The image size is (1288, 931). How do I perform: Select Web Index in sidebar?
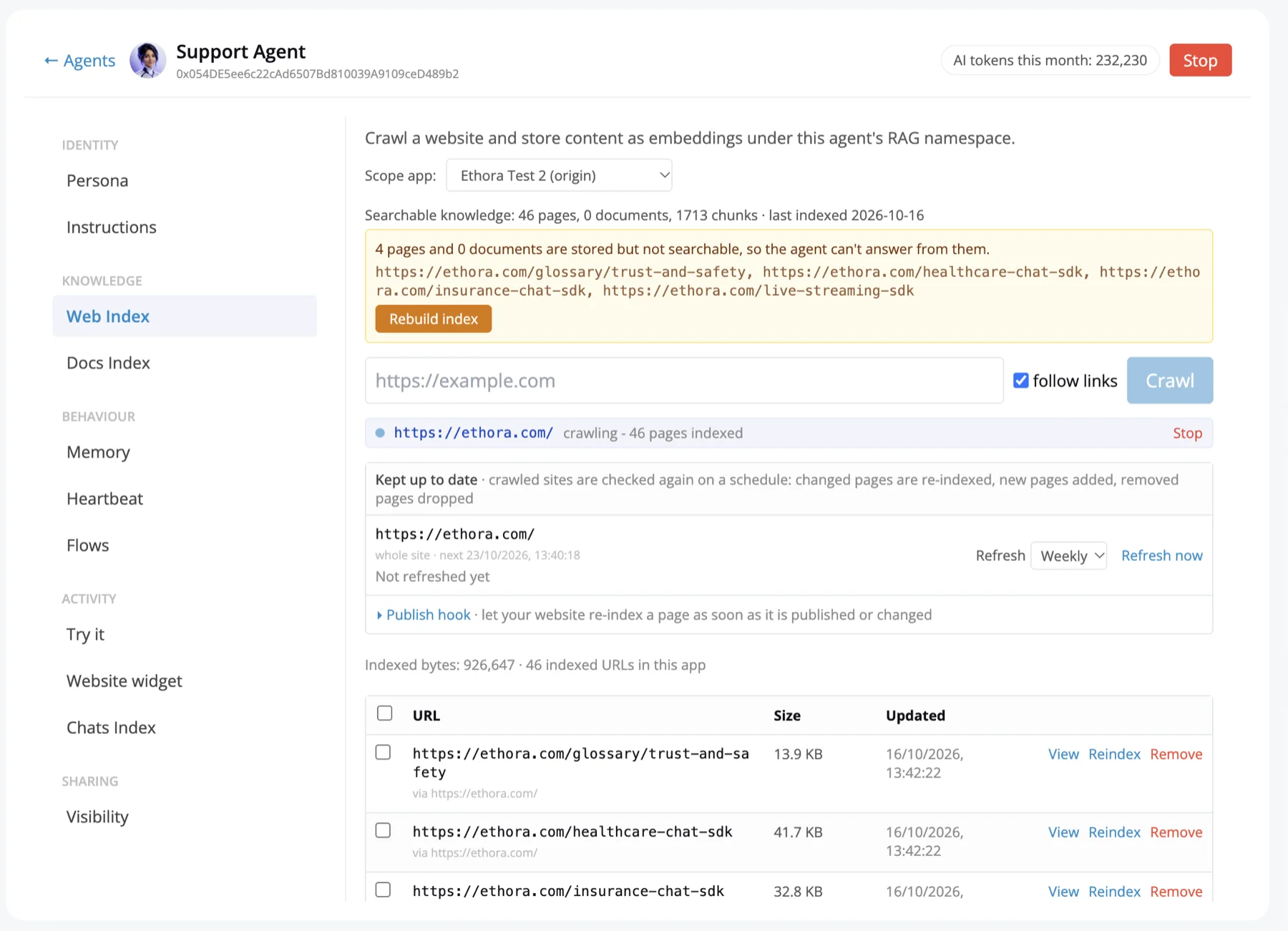pos(185,316)
